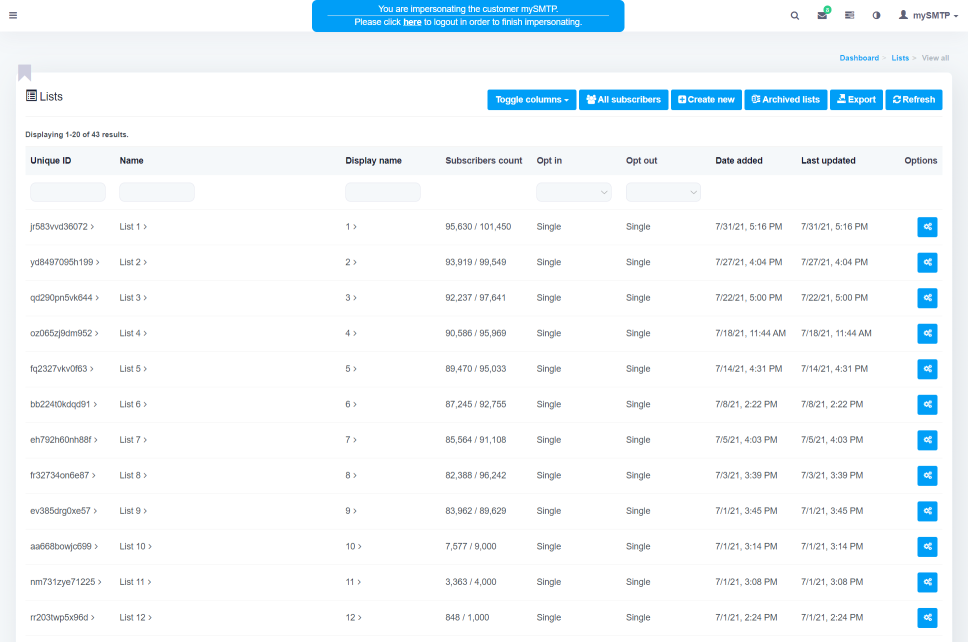This screenshot has height=642, width=968.
Task: Click the Export button
Action: (856, 99)
